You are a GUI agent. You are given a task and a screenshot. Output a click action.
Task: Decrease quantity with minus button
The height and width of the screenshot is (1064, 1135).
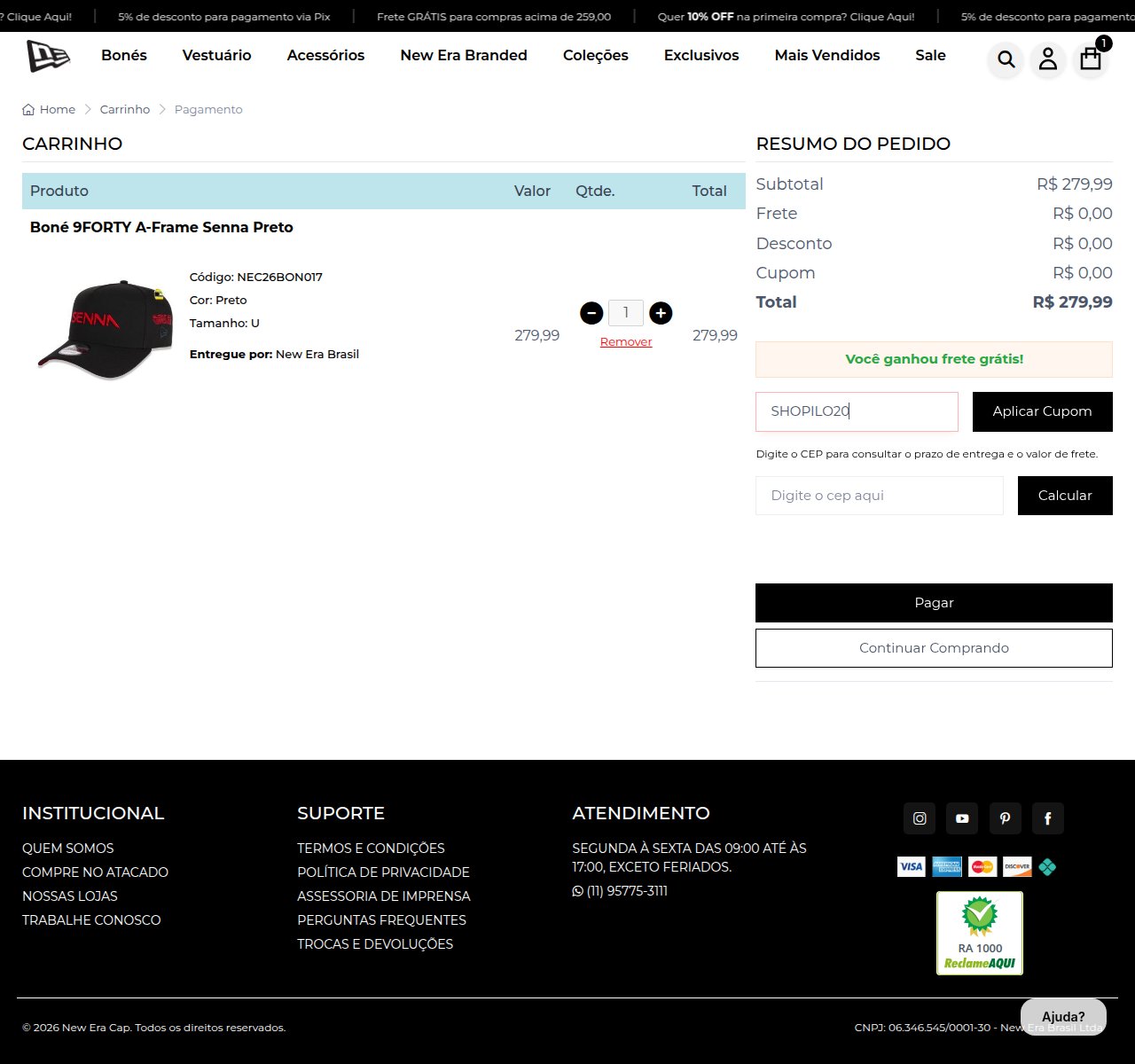click(591, 313)
